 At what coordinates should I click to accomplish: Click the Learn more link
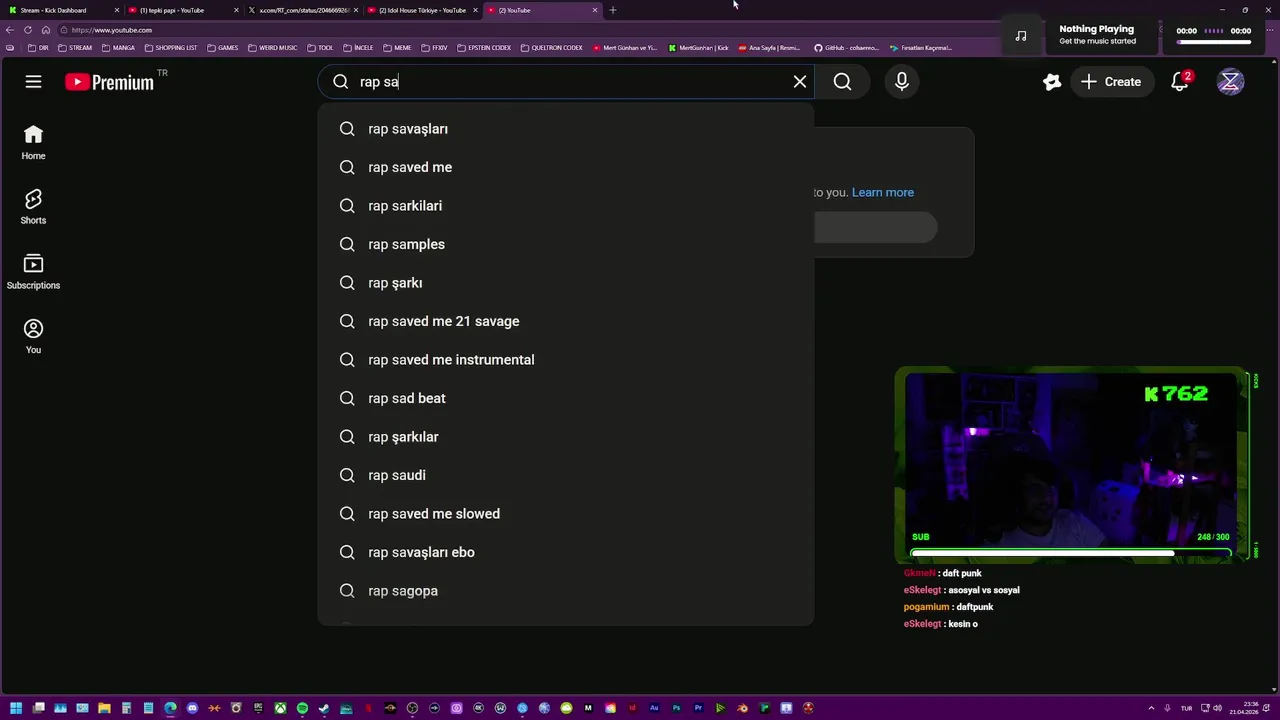882,192
